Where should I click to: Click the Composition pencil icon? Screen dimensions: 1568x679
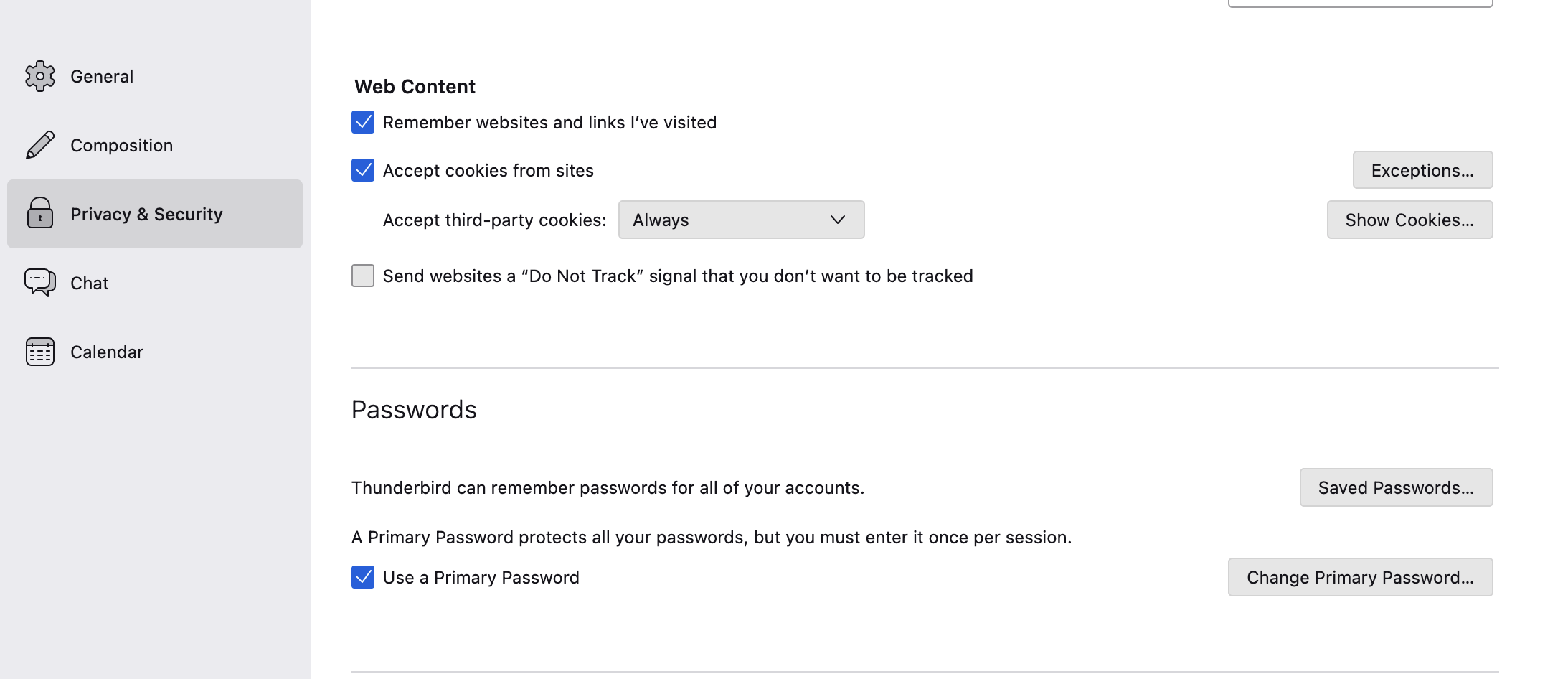click(40, 145)
